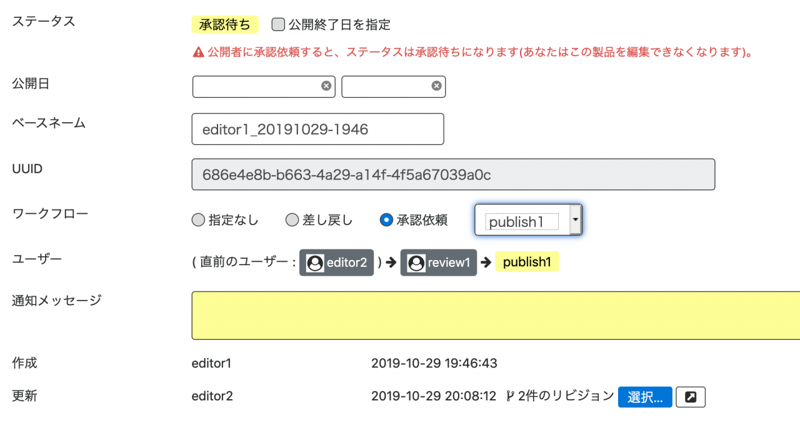The width and height of the screenshot is (800, 421).
Task: Focus the ベースネーム input field
Action: pos(317,129)
